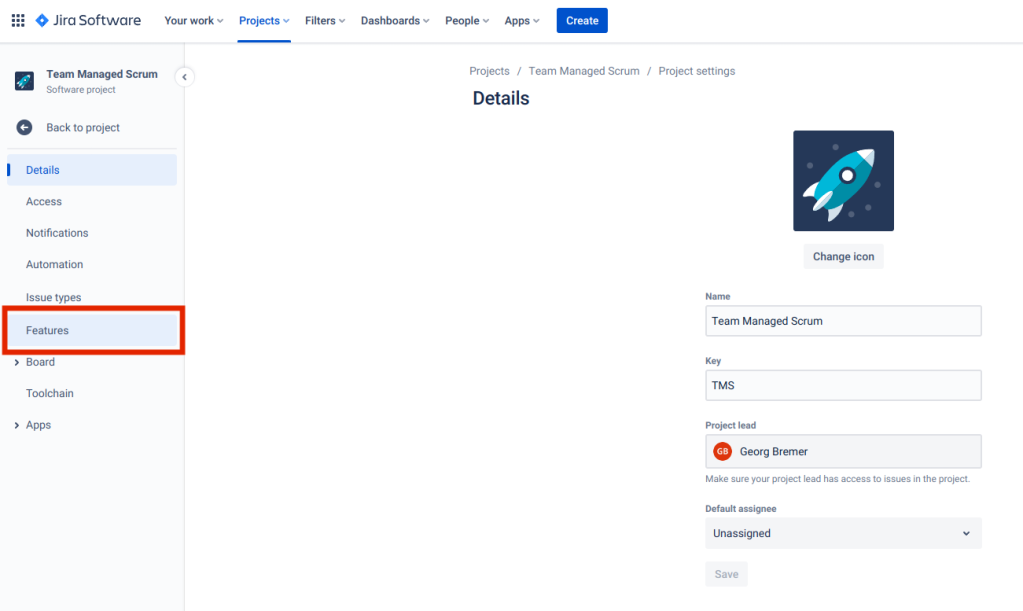Click the project lead access hint text
1023x611 pixels.
838,479
